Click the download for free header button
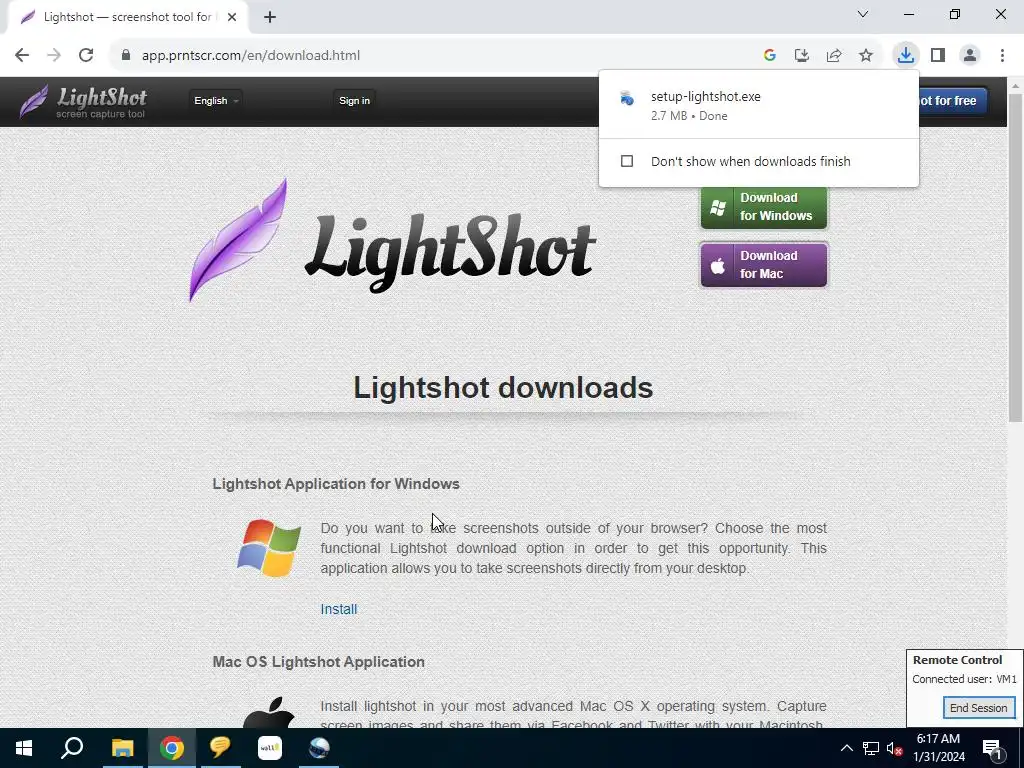 pos(952,101)
